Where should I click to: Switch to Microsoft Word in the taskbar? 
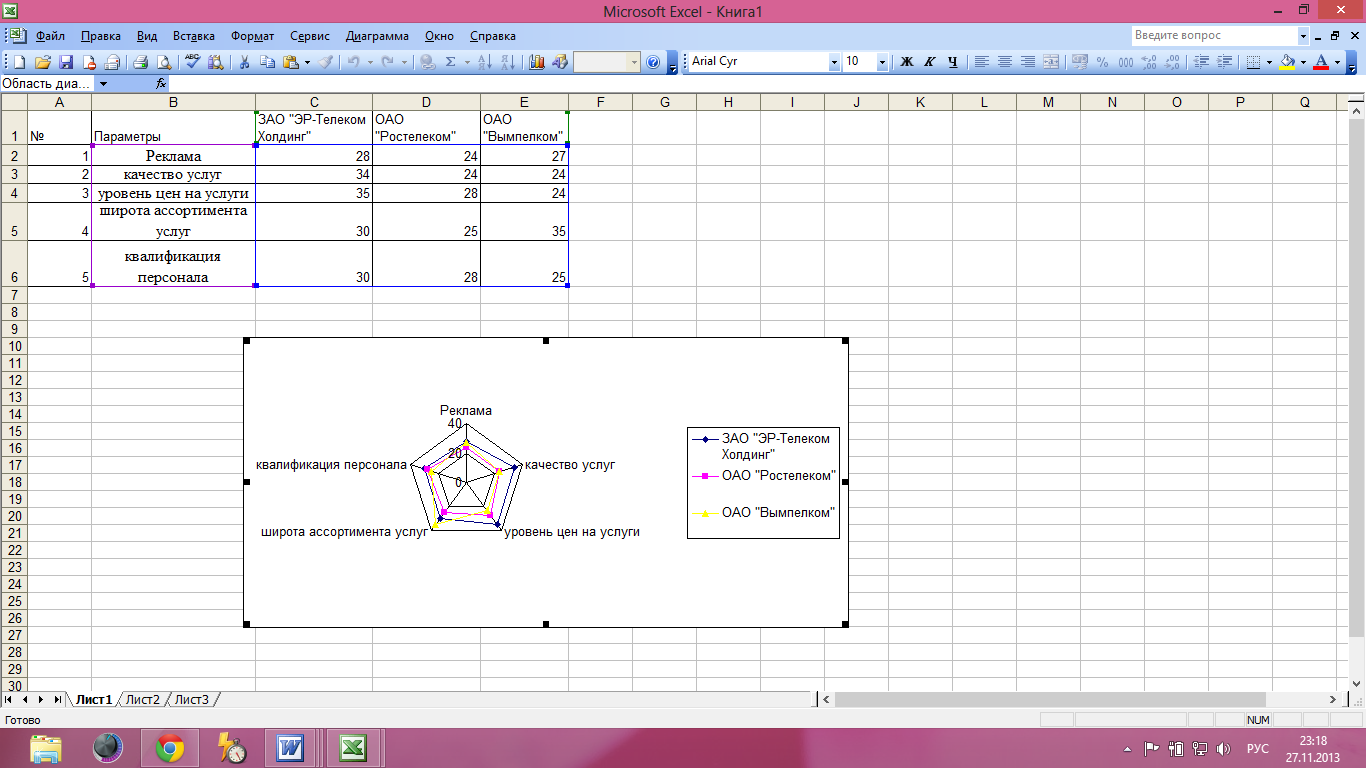pos(290,748)
